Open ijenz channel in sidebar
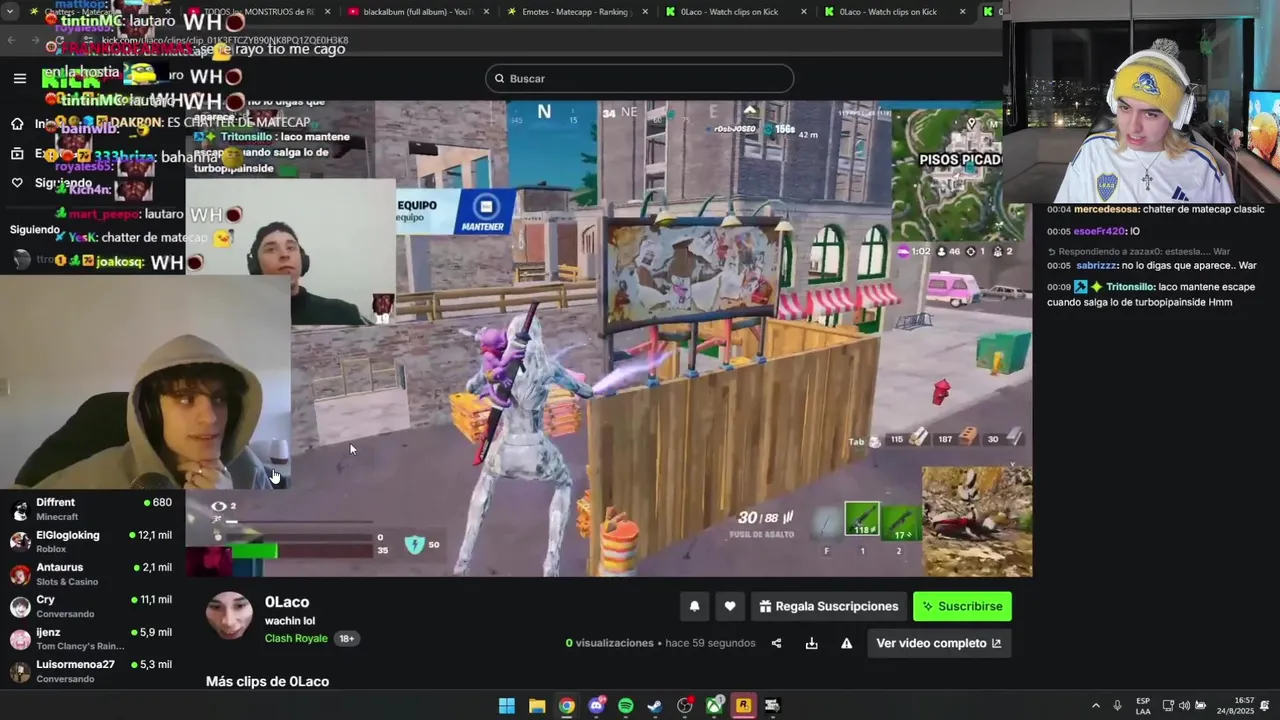The image size is (1280, 720). click(x=93, y=639)
